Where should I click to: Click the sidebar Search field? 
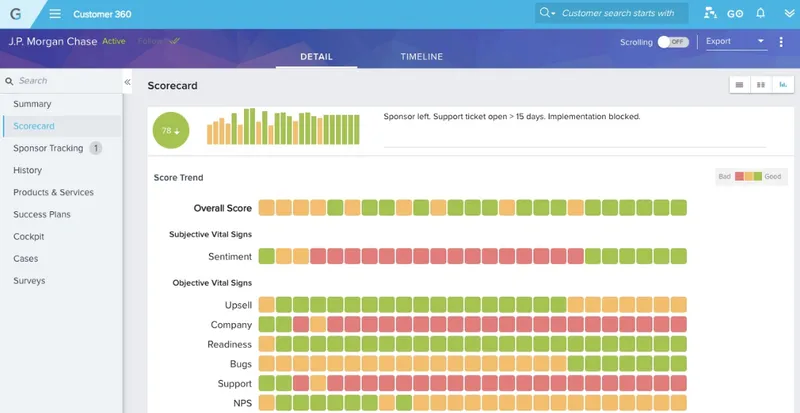[61, 81]
